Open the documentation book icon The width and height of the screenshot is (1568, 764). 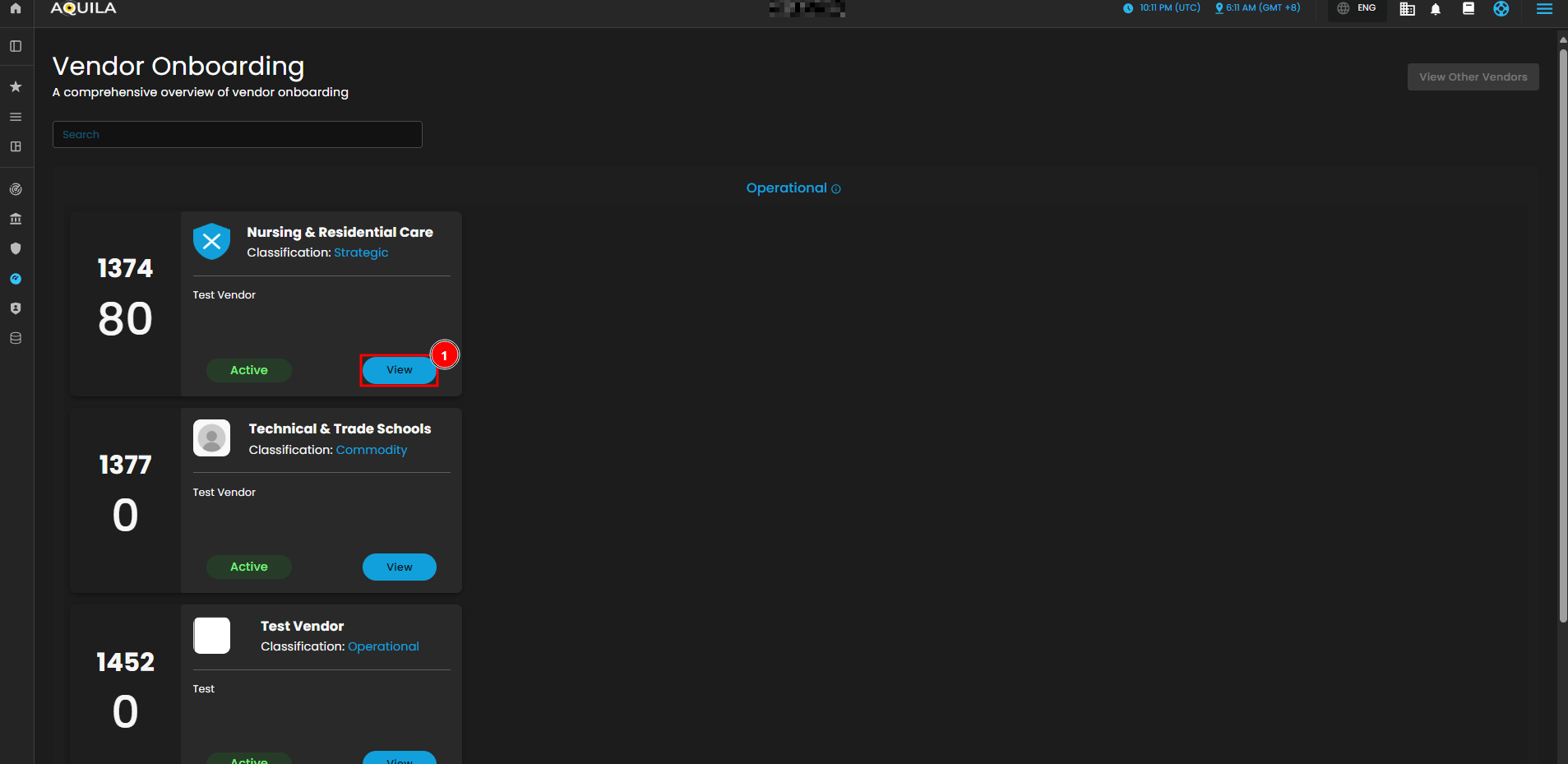(x=1469, y=9)
